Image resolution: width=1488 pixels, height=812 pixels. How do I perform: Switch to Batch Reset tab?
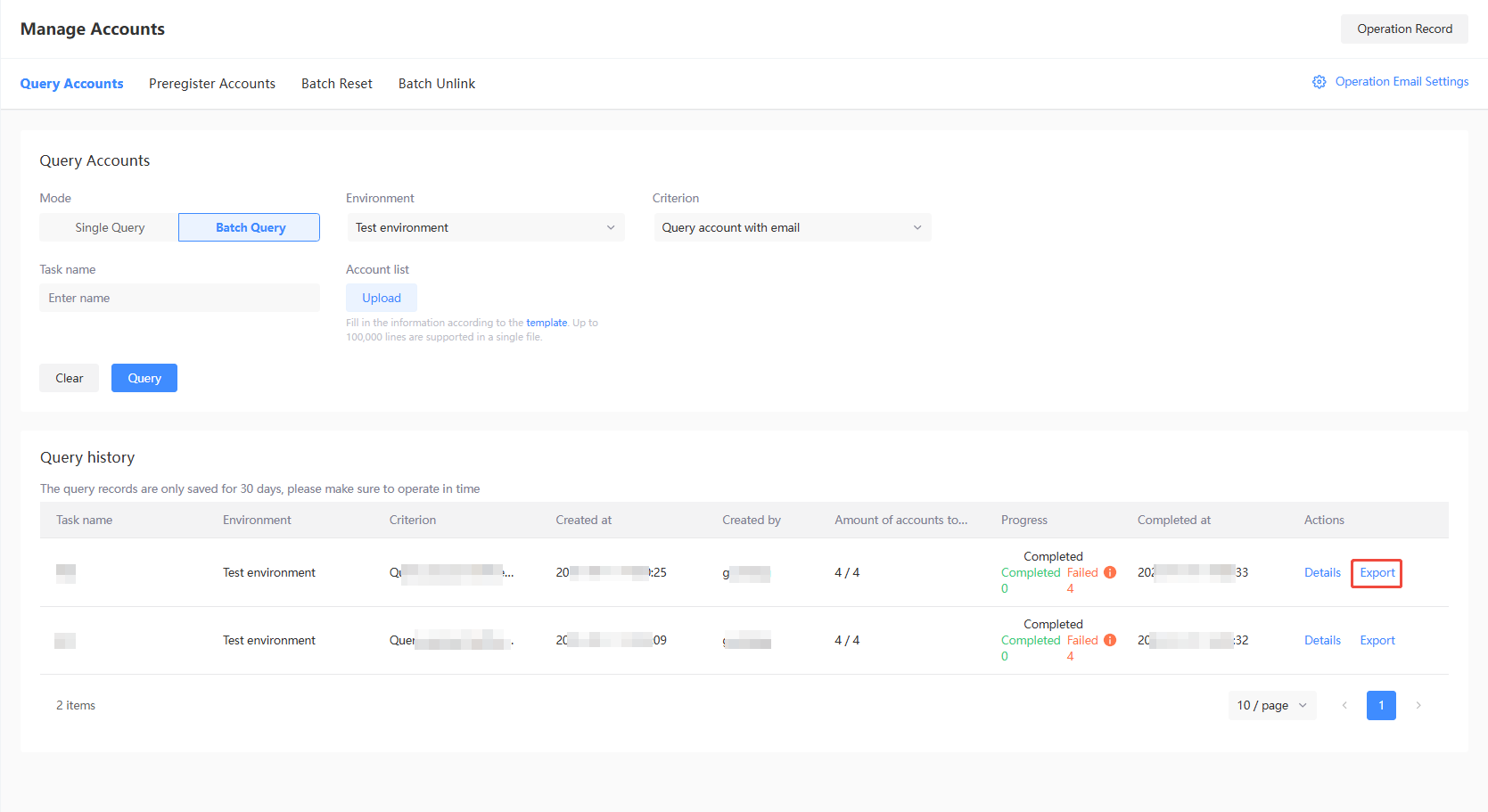(336, 83)
